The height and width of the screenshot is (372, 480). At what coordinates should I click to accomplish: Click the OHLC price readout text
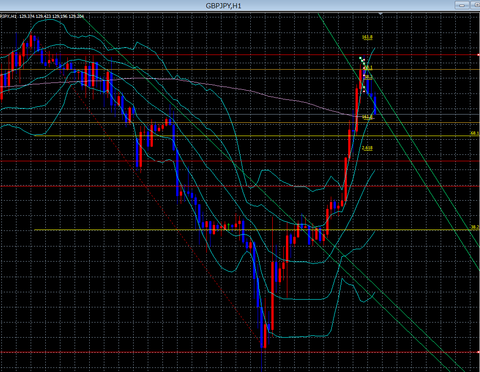[52, 16]
